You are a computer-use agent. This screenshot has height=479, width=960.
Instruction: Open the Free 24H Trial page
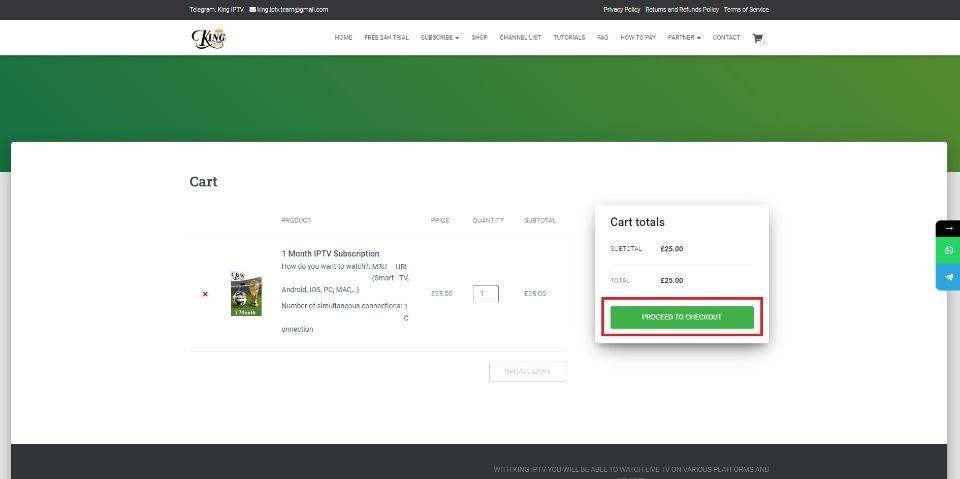[x=386, y=38]
